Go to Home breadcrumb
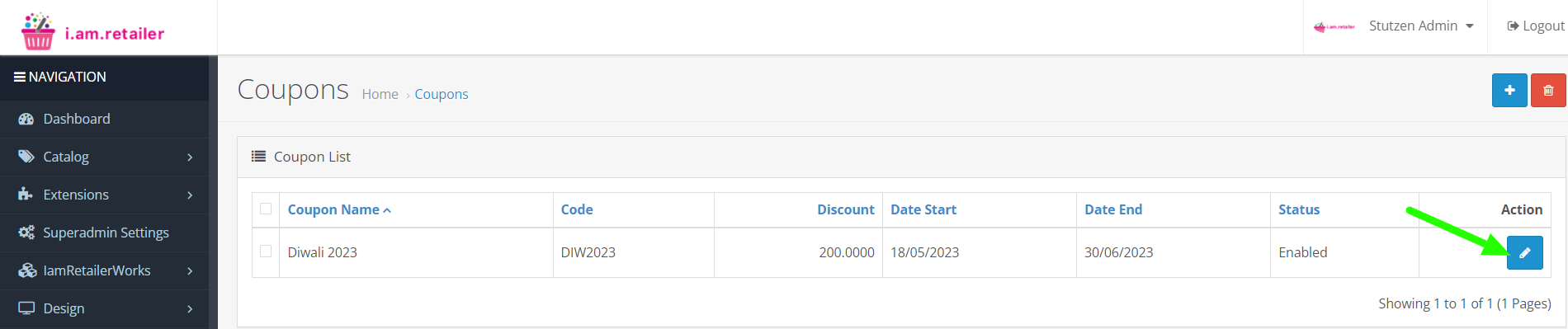 coord(380,94)
